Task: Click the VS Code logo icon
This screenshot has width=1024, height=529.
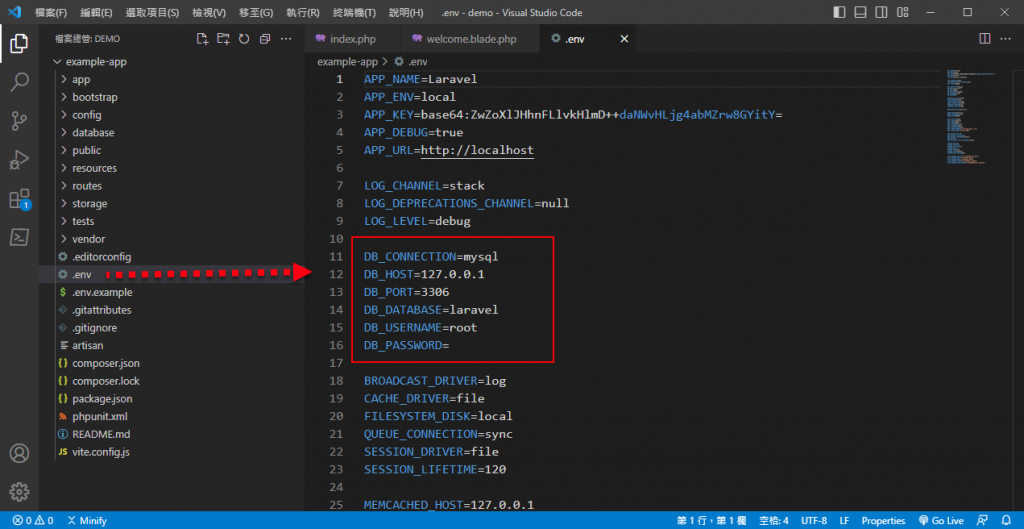Action: (14, 12)
